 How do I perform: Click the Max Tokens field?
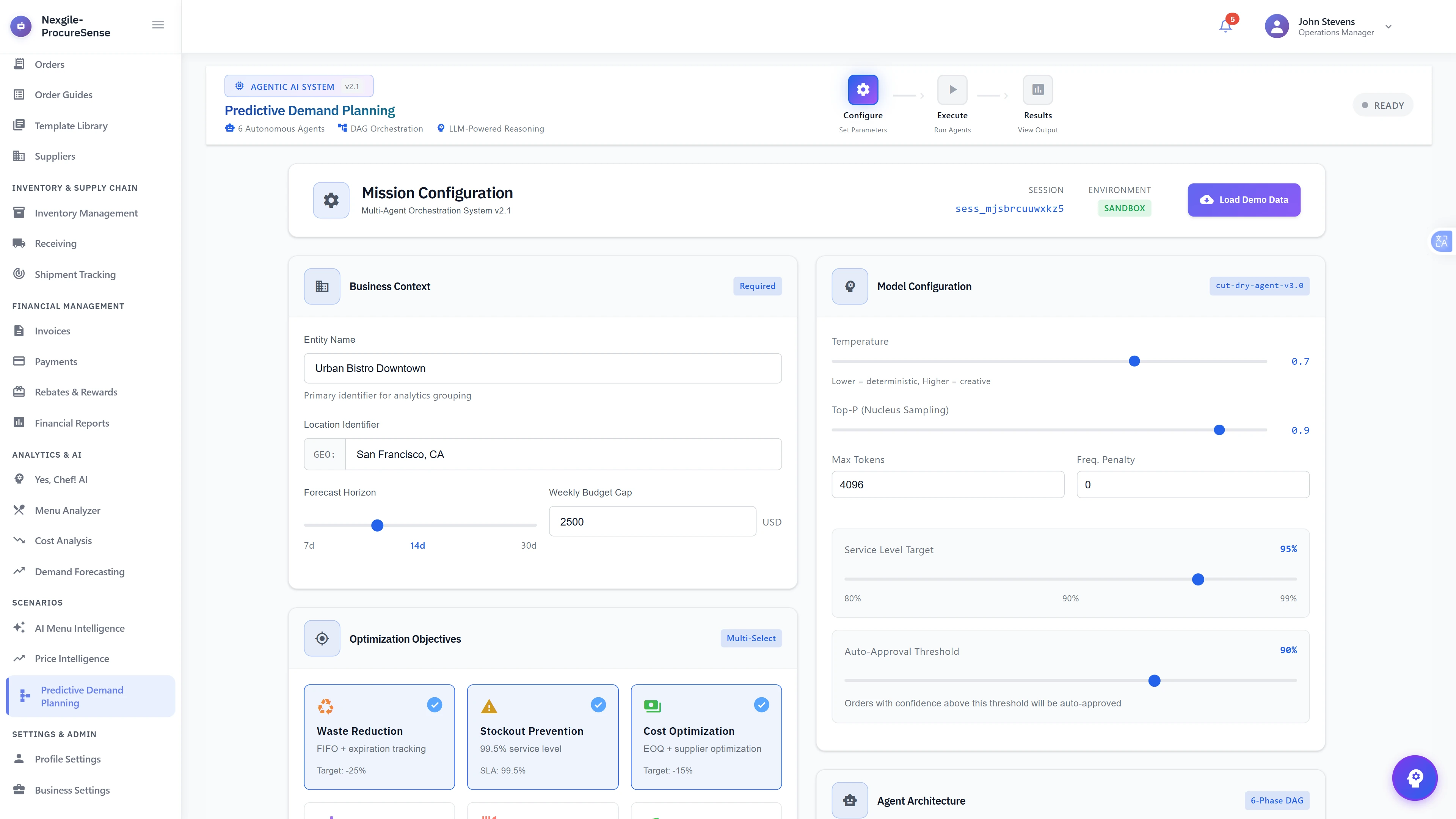(x=948, y=485)
